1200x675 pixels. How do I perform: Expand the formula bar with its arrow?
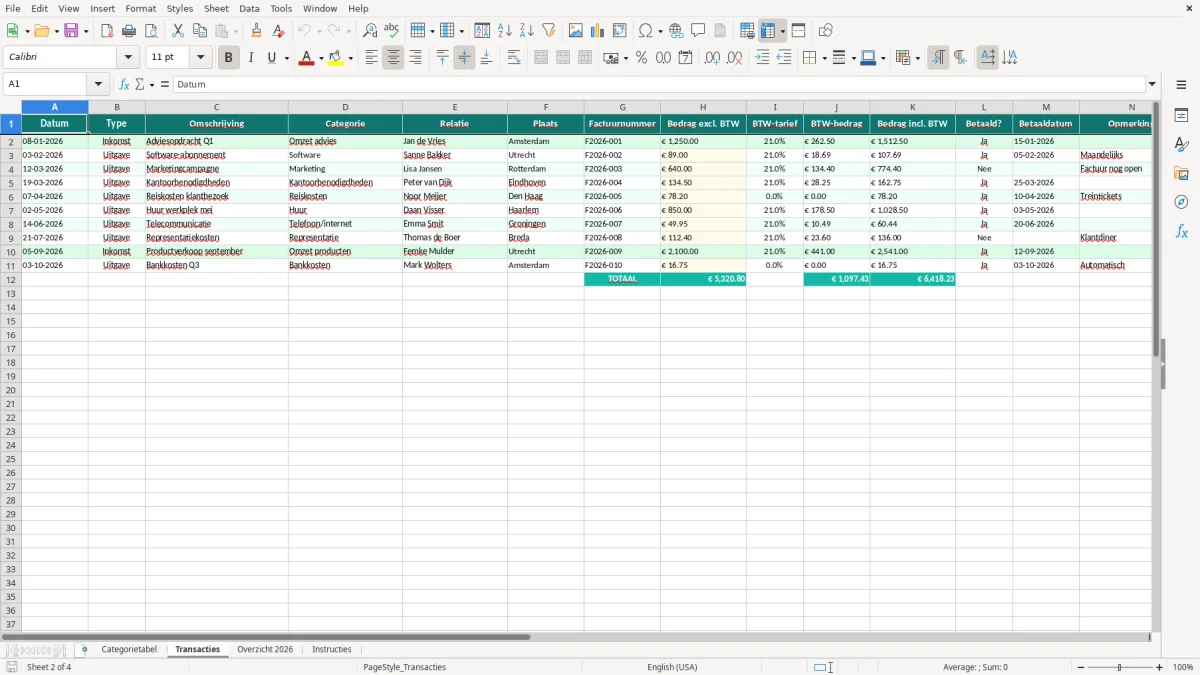coord(1152,85)
